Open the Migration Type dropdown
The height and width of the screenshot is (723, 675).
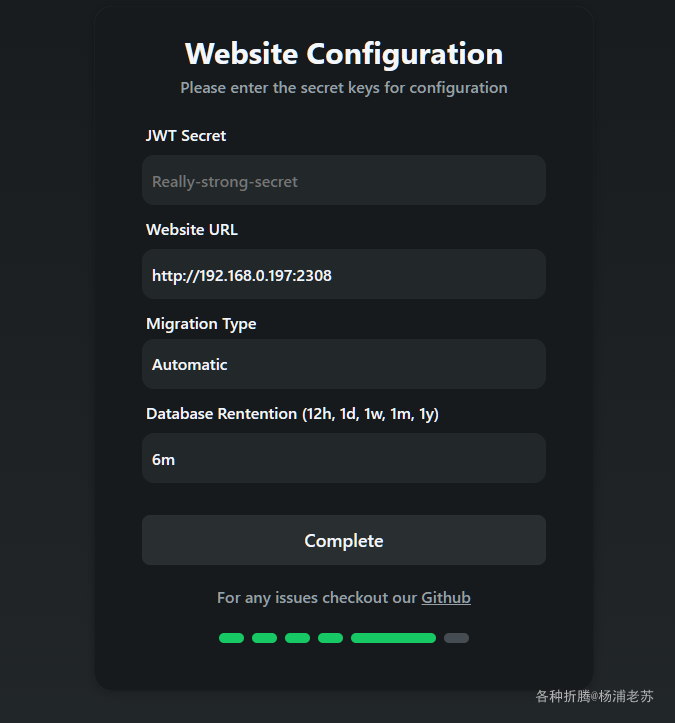click(x=343, y=364)
